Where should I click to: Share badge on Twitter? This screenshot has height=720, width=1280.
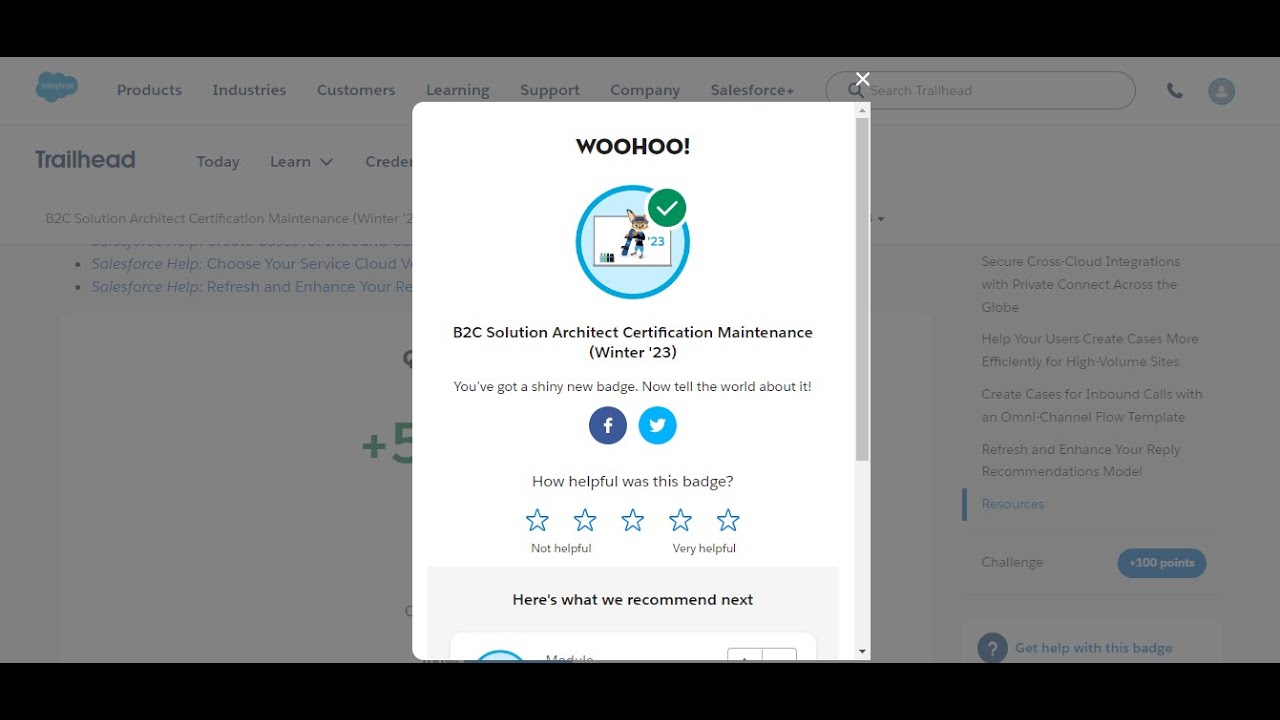pyautogui.click(x=657, y=425)
